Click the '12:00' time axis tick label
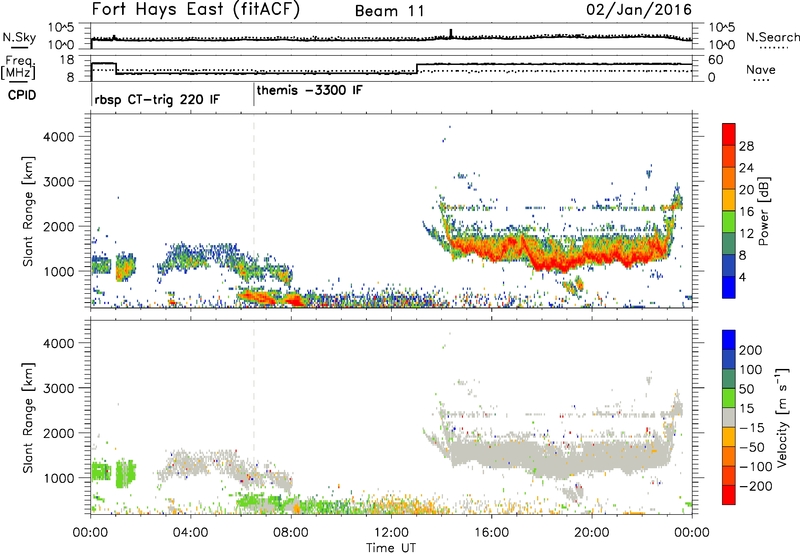Viewport: 800px width, 554px height. [391, 533]
